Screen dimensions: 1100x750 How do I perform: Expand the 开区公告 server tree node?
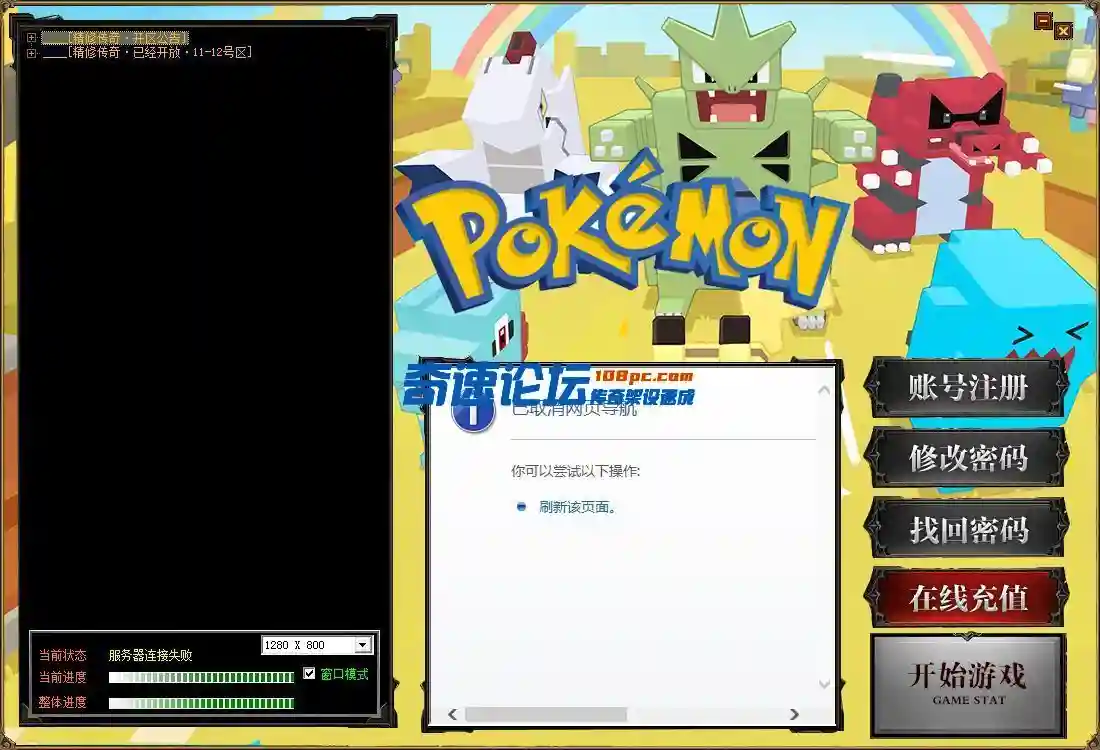[32, 38]
